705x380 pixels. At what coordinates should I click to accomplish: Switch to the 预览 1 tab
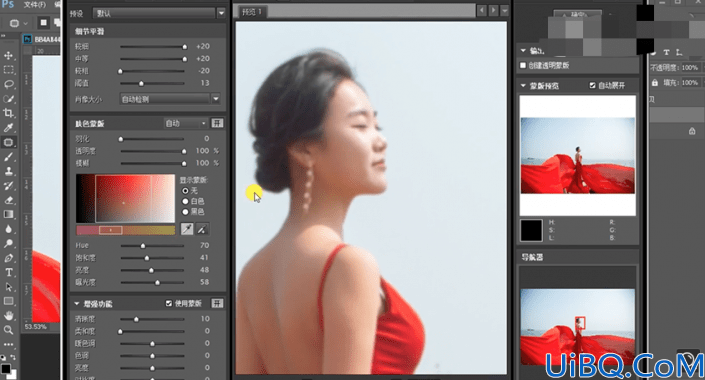pyautogui.click(x=251, y=12)
